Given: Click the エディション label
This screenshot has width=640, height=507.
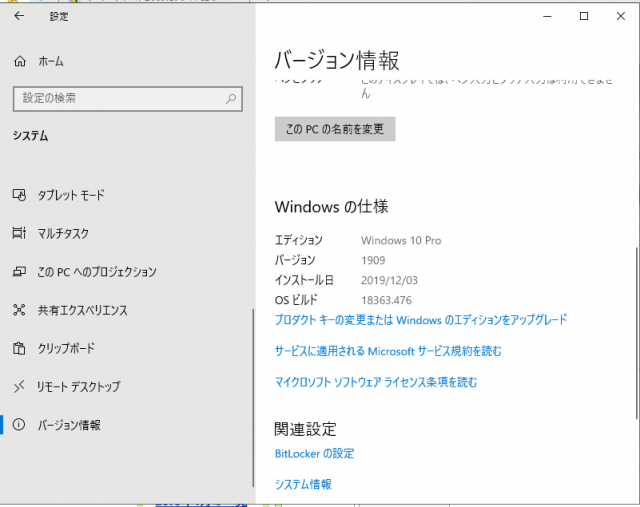Looking at the screenshot, I should click(298, 240).
